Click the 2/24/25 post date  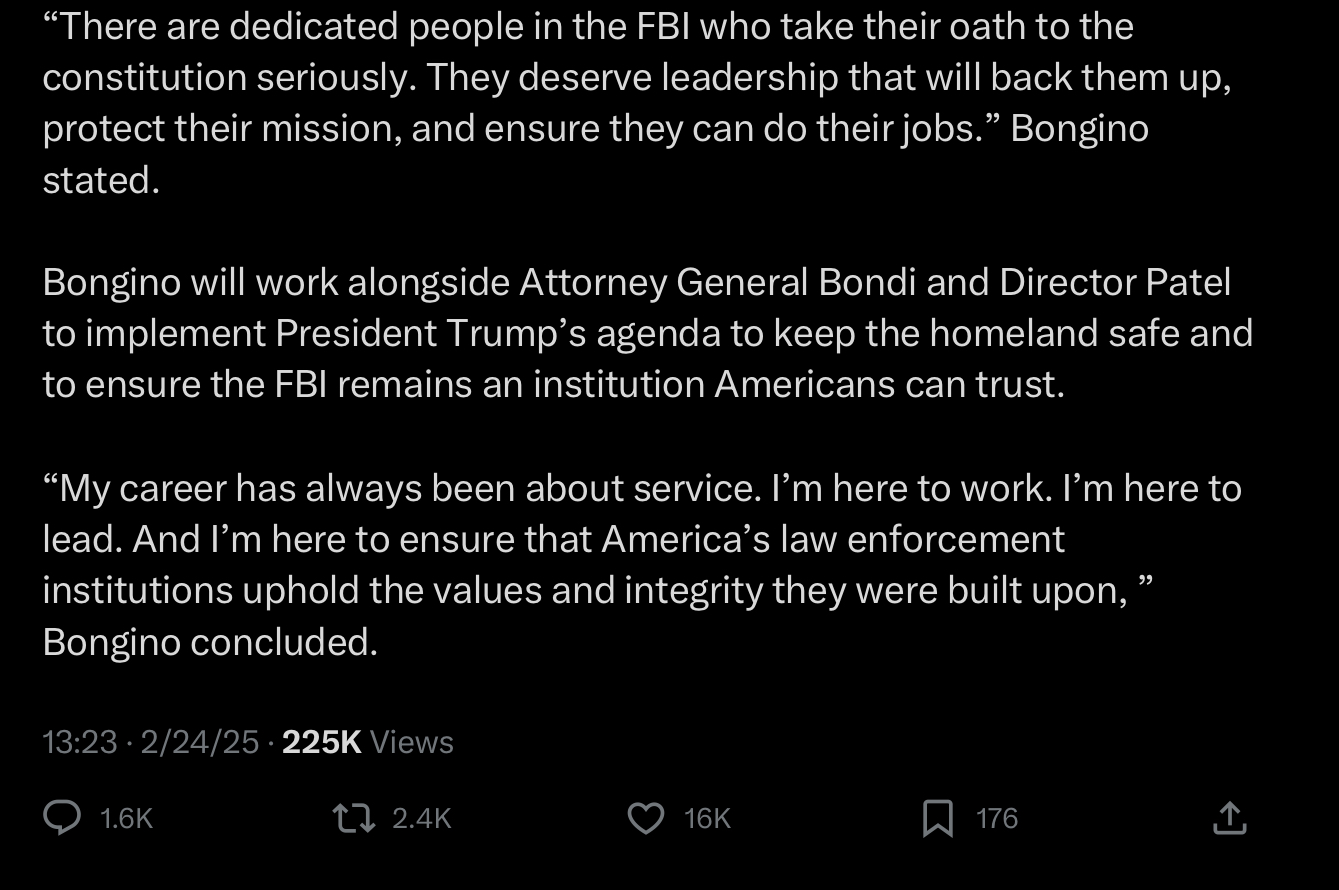click(x=200, y=742)
